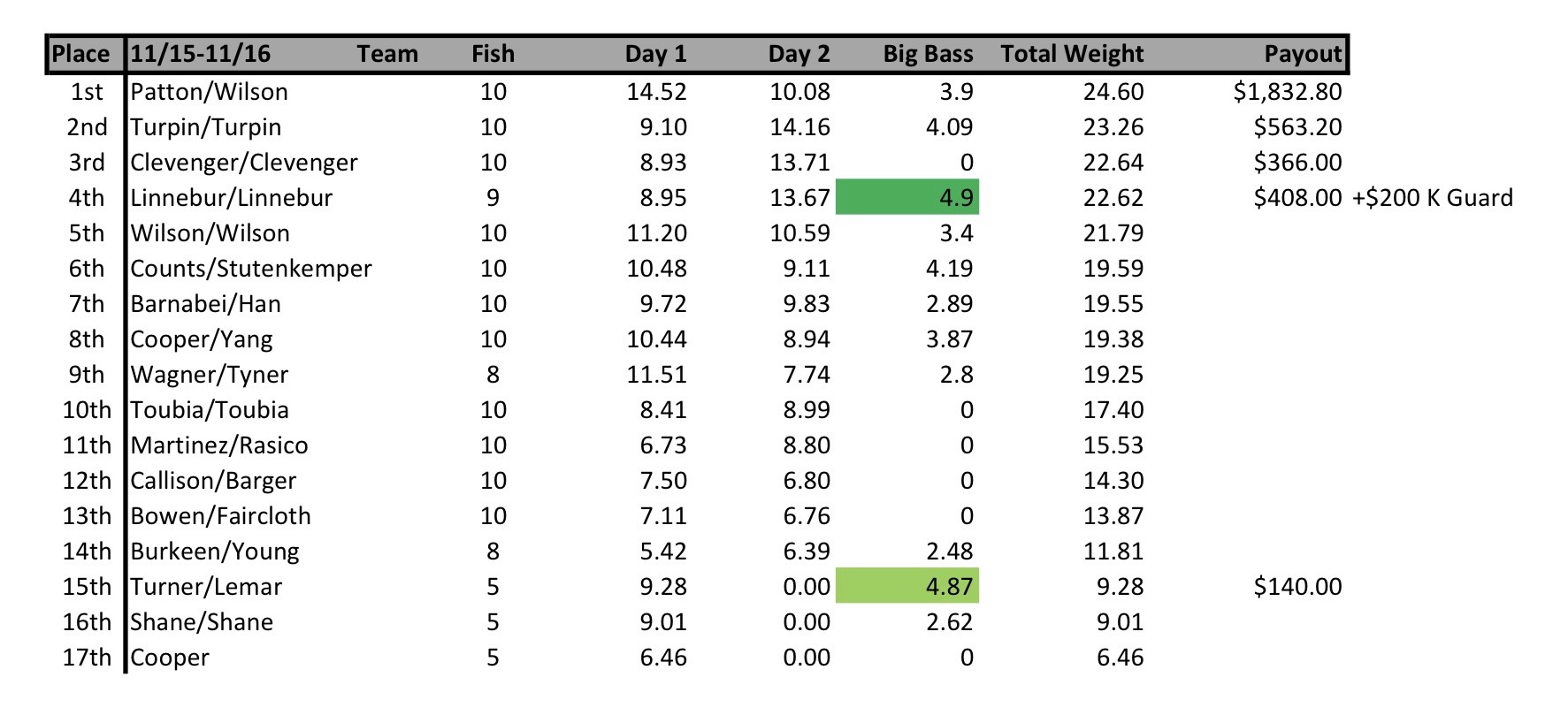
Task: Click the $140.00 payout for Turner/Lemar
Action: pos(1297,587)
